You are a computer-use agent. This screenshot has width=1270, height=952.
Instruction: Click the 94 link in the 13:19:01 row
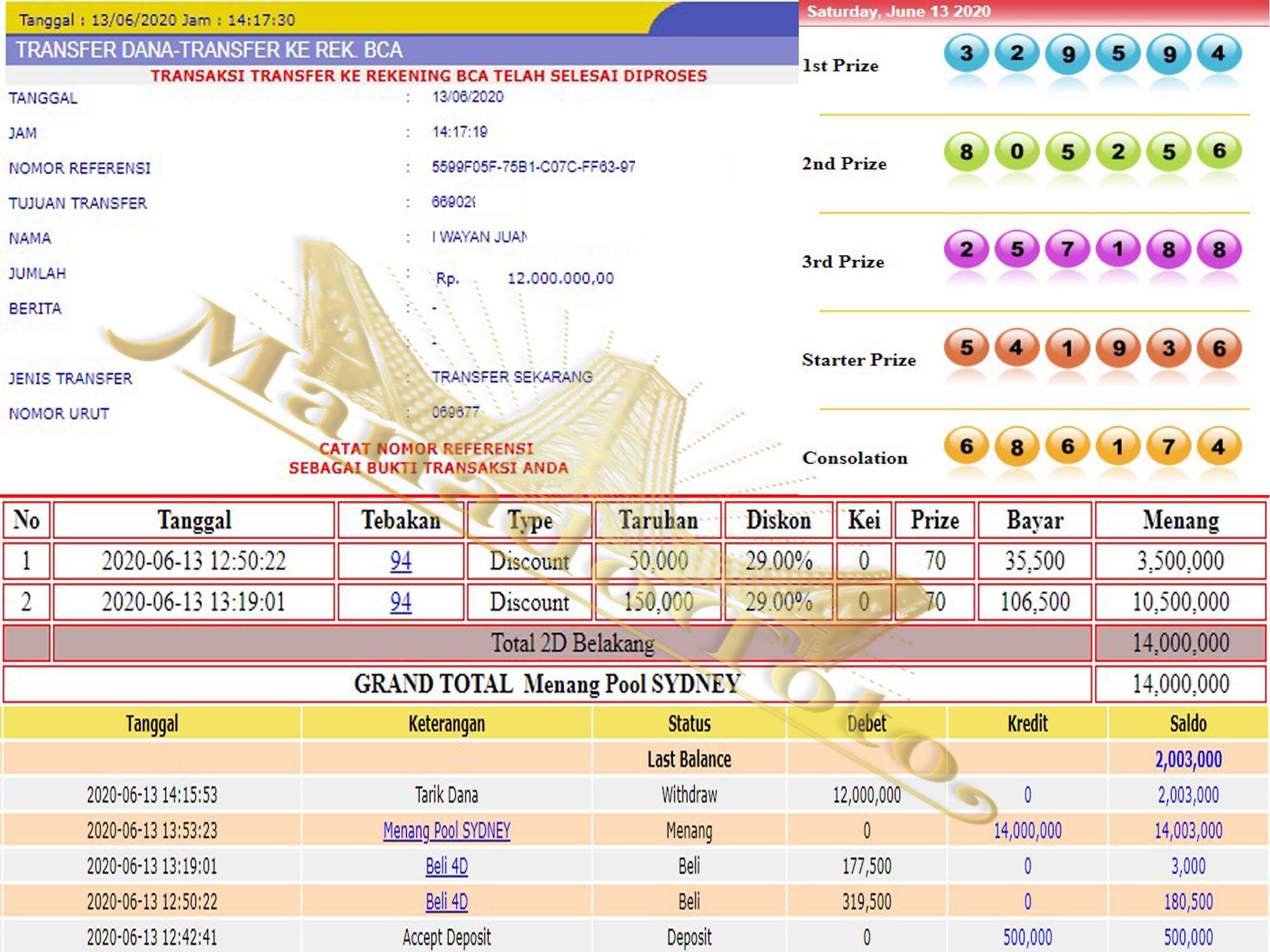pos(401,601)
